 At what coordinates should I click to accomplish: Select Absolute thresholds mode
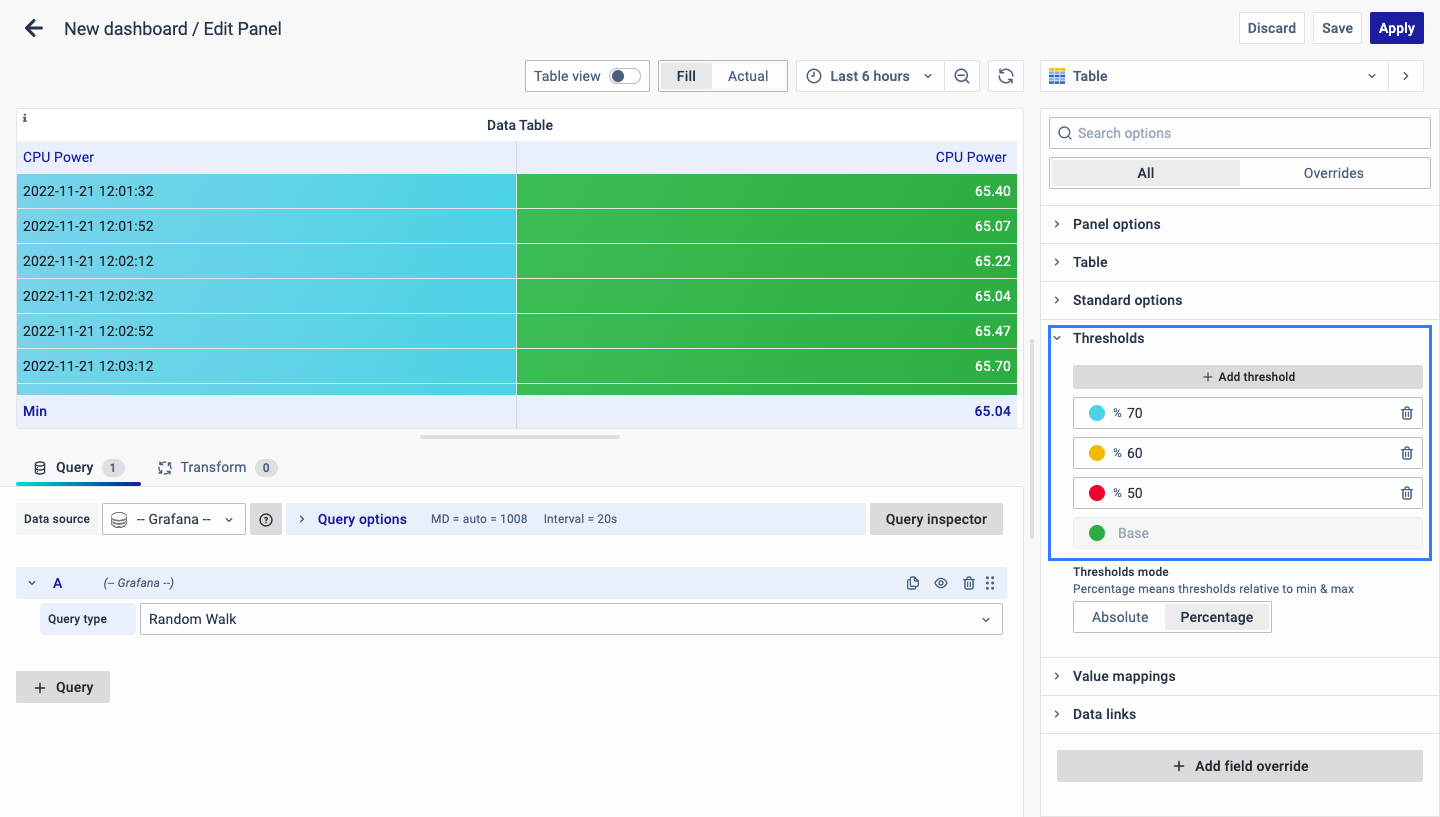(x=1120, y=617)
